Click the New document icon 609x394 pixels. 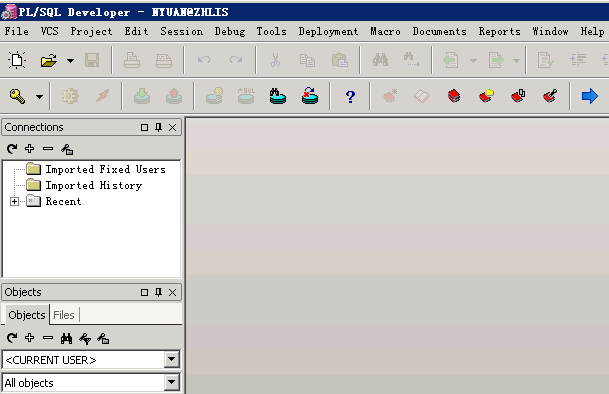coord(17,60)
